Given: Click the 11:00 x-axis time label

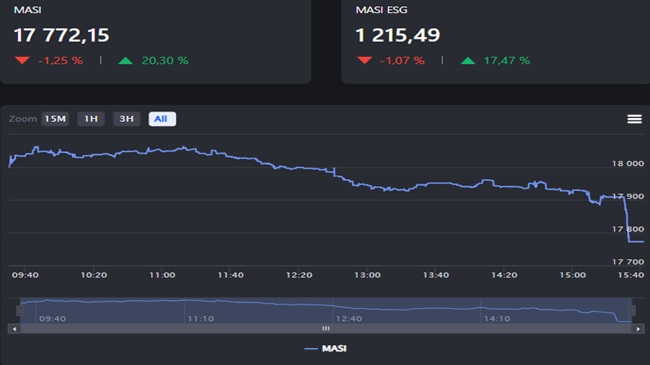Looking at the screenshot, I should tap(162, 275).
